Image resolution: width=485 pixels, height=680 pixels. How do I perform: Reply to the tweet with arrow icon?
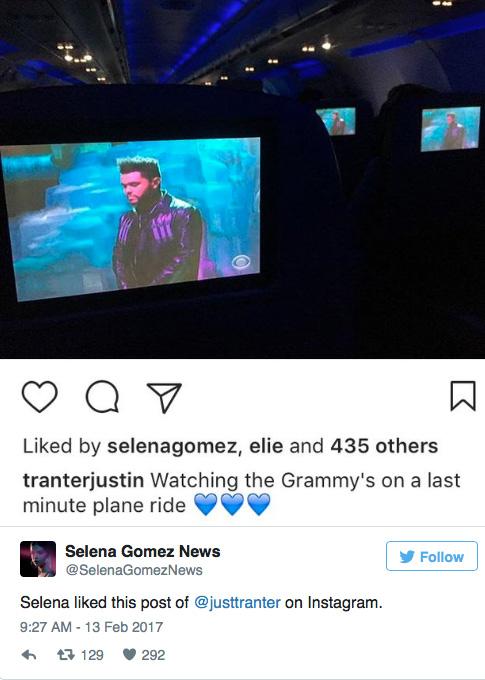coord(29,655)
